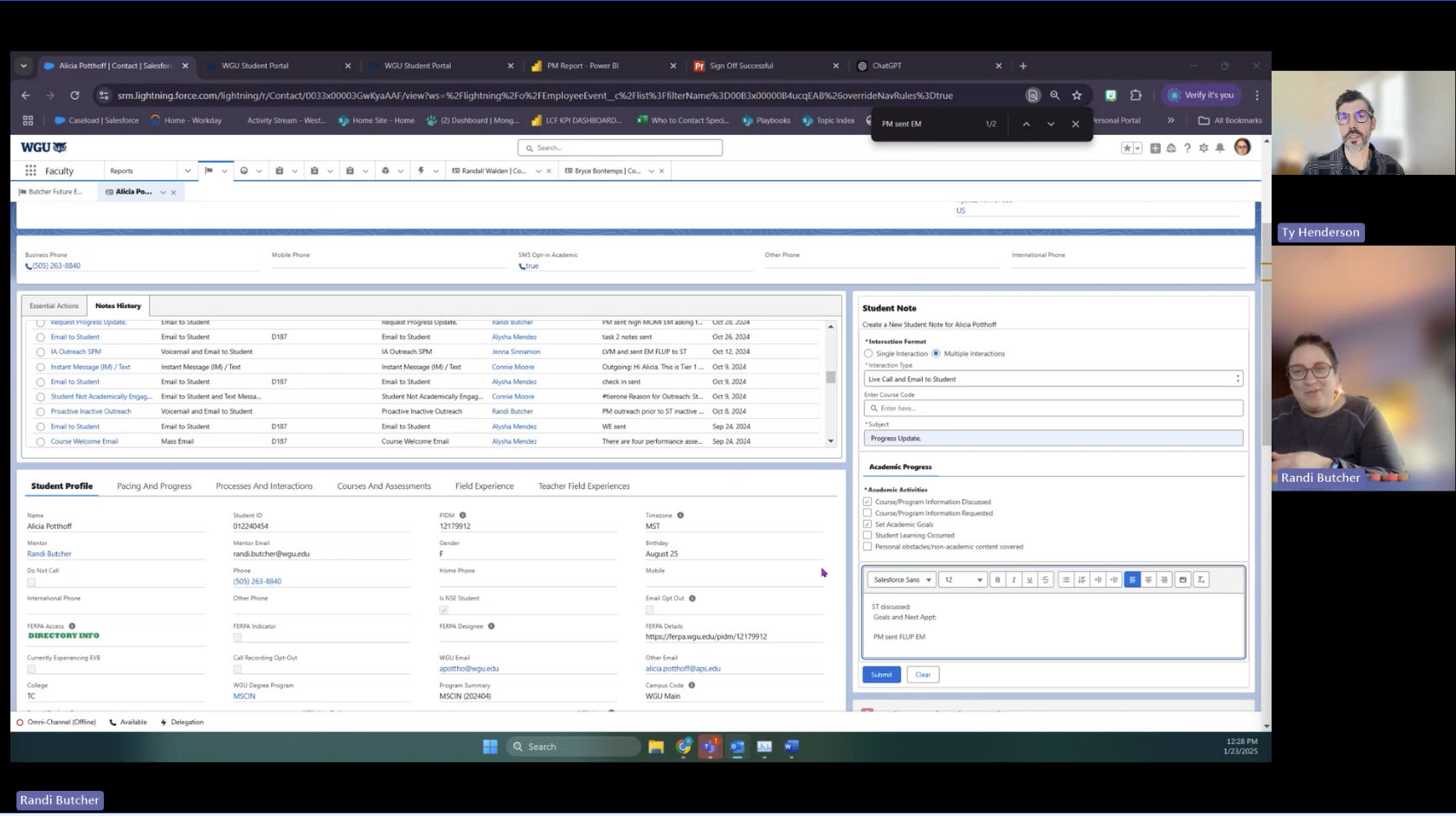Go to next find-in-page match
The height and width of the screenshot is (816, 1456).
tap(1051, 124)
